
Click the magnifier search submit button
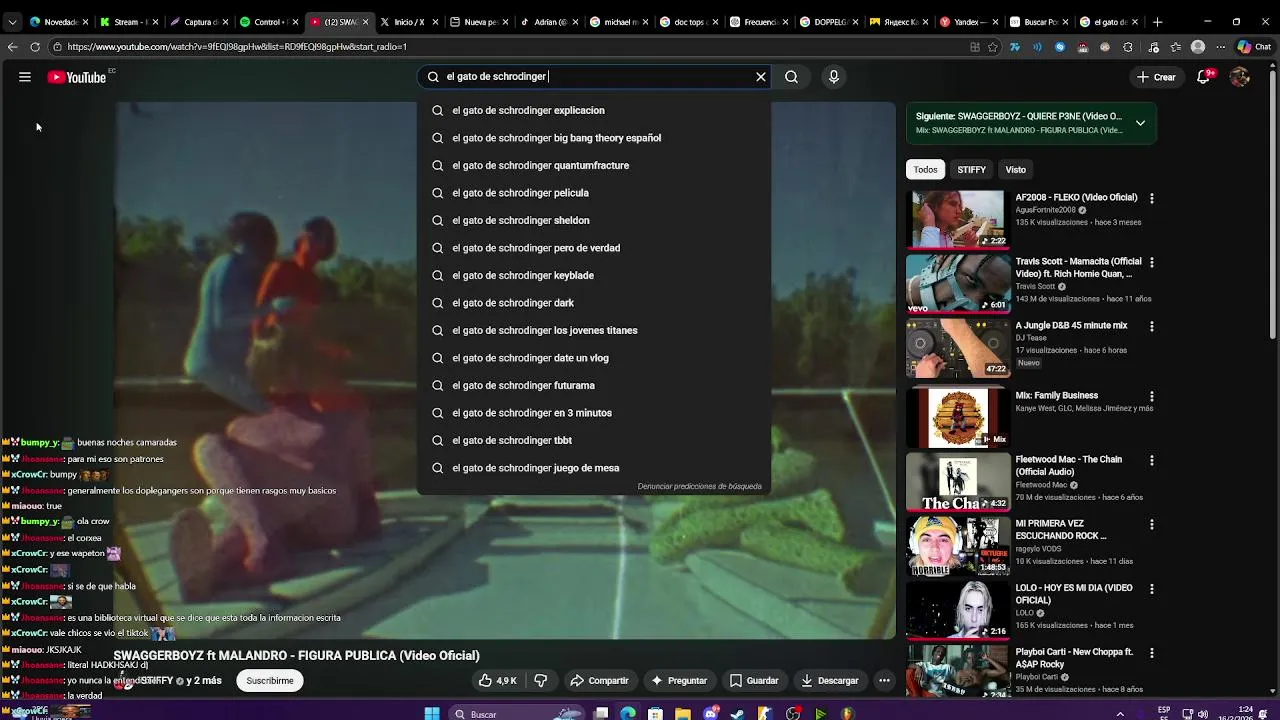[x=791, y=77]
